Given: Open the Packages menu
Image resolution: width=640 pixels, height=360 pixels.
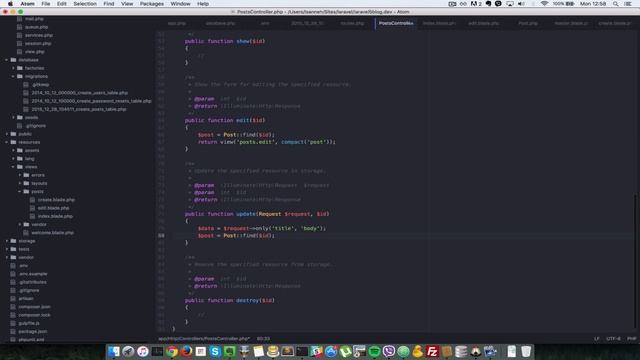Looking at the screenshot, I should tap(152, 4).
